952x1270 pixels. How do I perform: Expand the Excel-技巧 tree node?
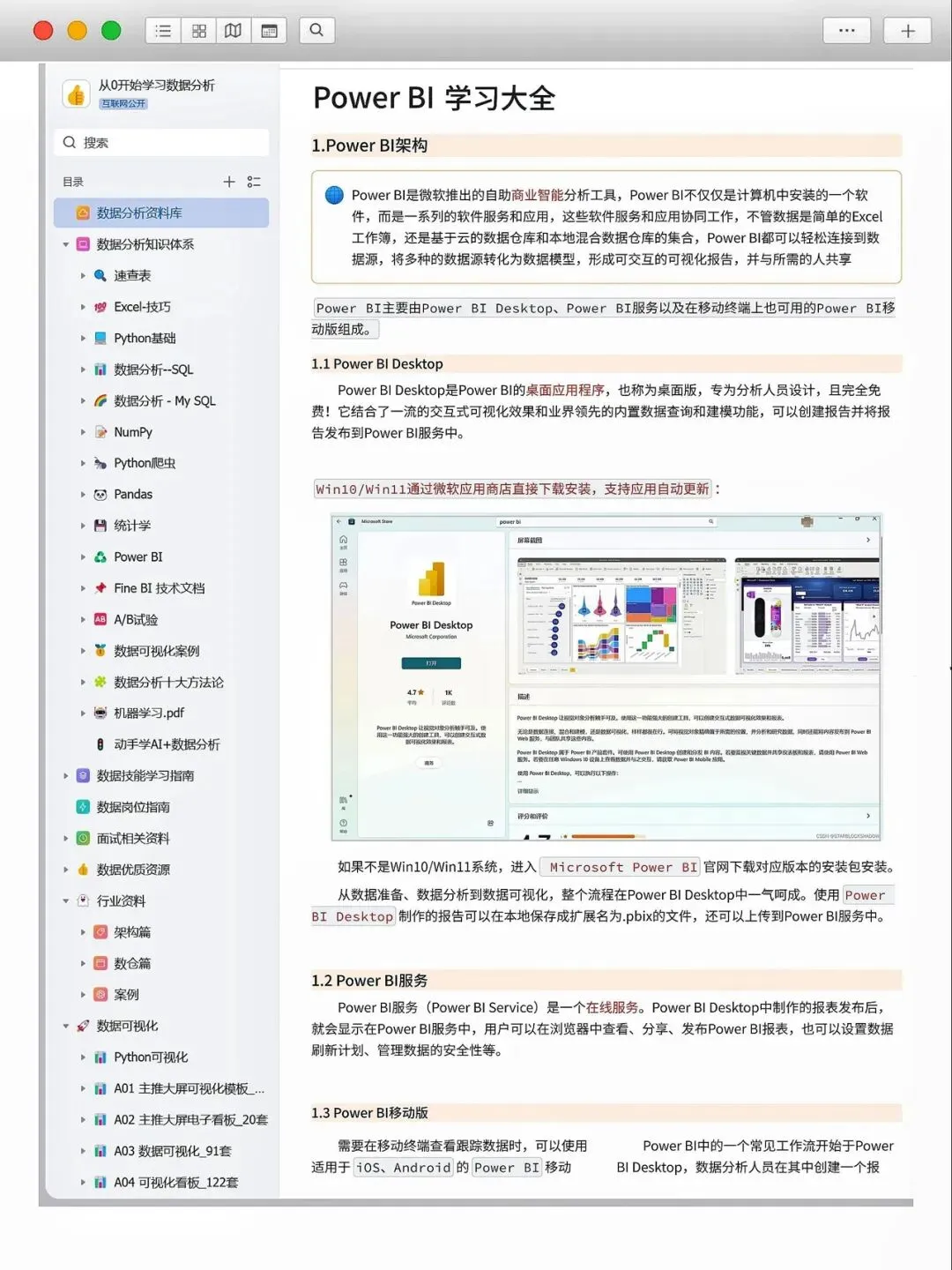83,307
